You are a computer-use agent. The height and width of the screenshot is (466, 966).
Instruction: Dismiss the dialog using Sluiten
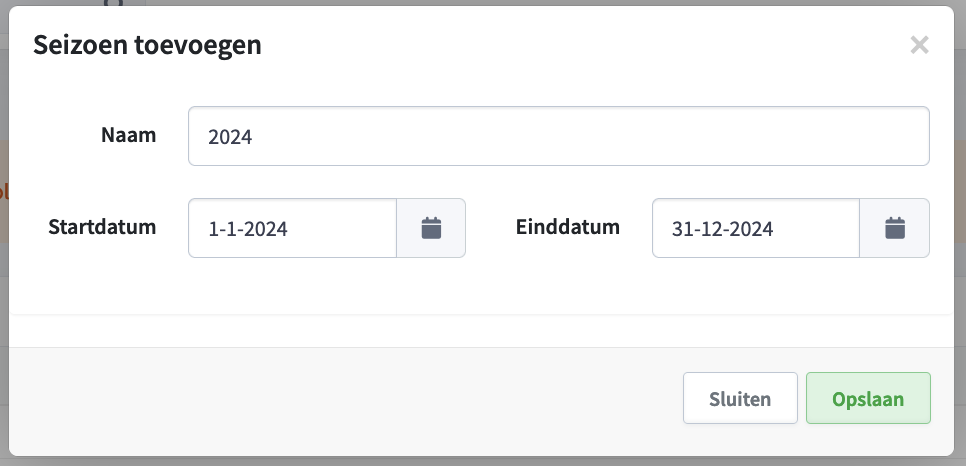tap(740, 398)
